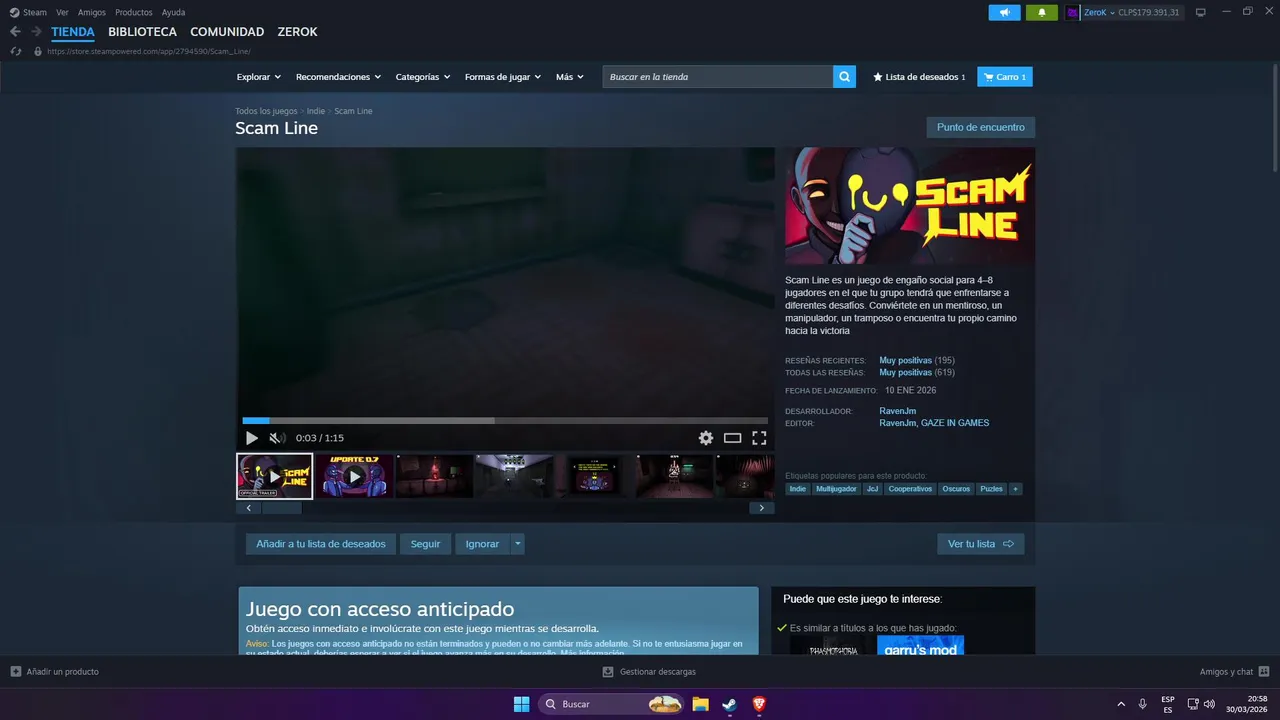Viewport: 1280px width, 720px height.
Task: Click the Steam taskbar icon
Action: 730,704
